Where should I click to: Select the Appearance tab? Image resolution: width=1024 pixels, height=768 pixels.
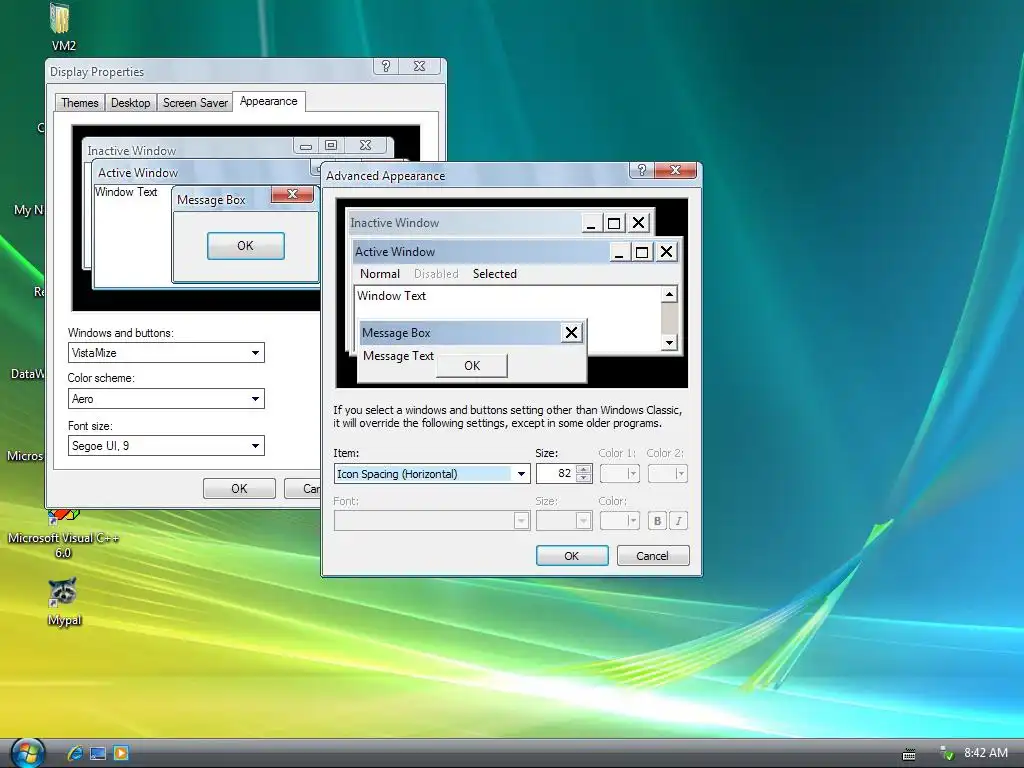268,101
